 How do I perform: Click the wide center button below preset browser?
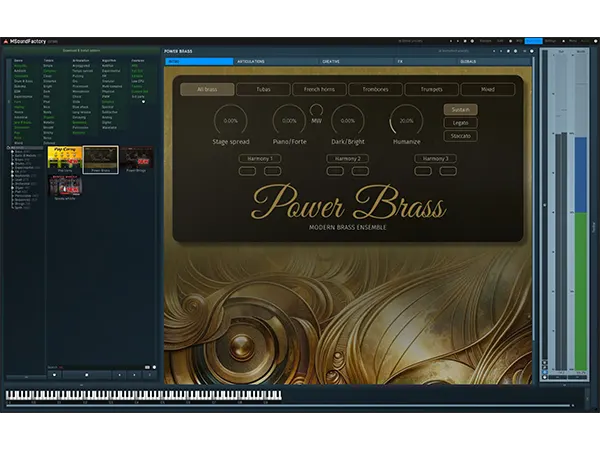pyautogui.click(x=87, y=375)
